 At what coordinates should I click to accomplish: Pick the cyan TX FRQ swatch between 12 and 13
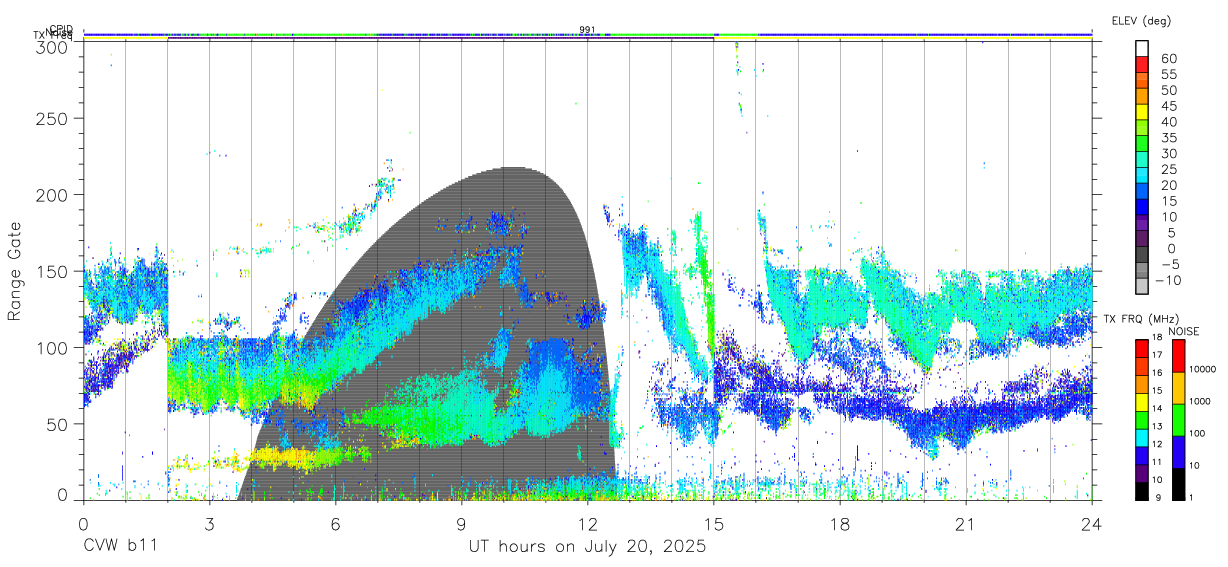click(1141, 436)
